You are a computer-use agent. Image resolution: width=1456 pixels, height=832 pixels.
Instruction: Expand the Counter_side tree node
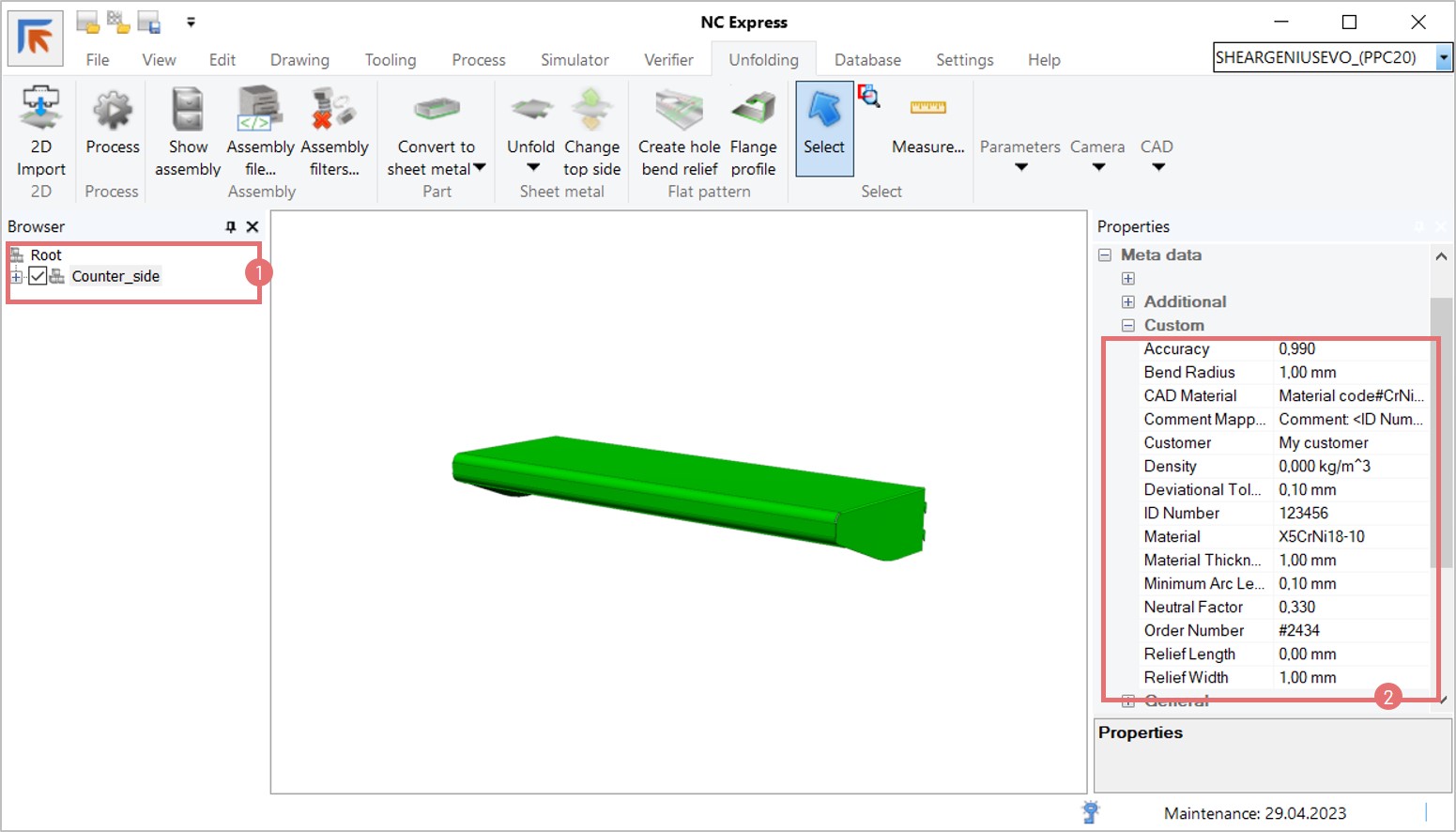(x=16, y=276)
